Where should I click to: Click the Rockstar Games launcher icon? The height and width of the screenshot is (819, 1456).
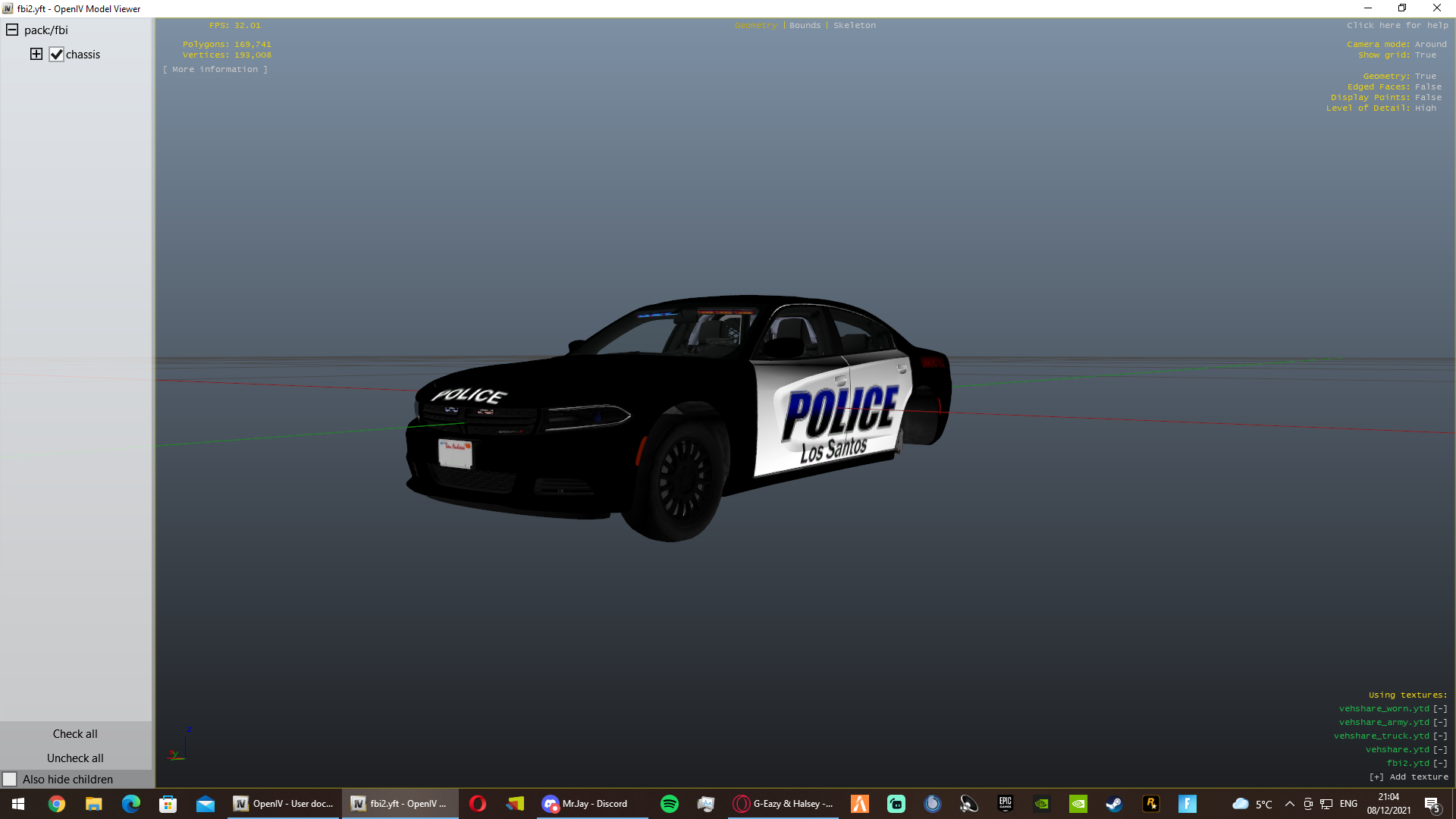[x=1150, y=804]
